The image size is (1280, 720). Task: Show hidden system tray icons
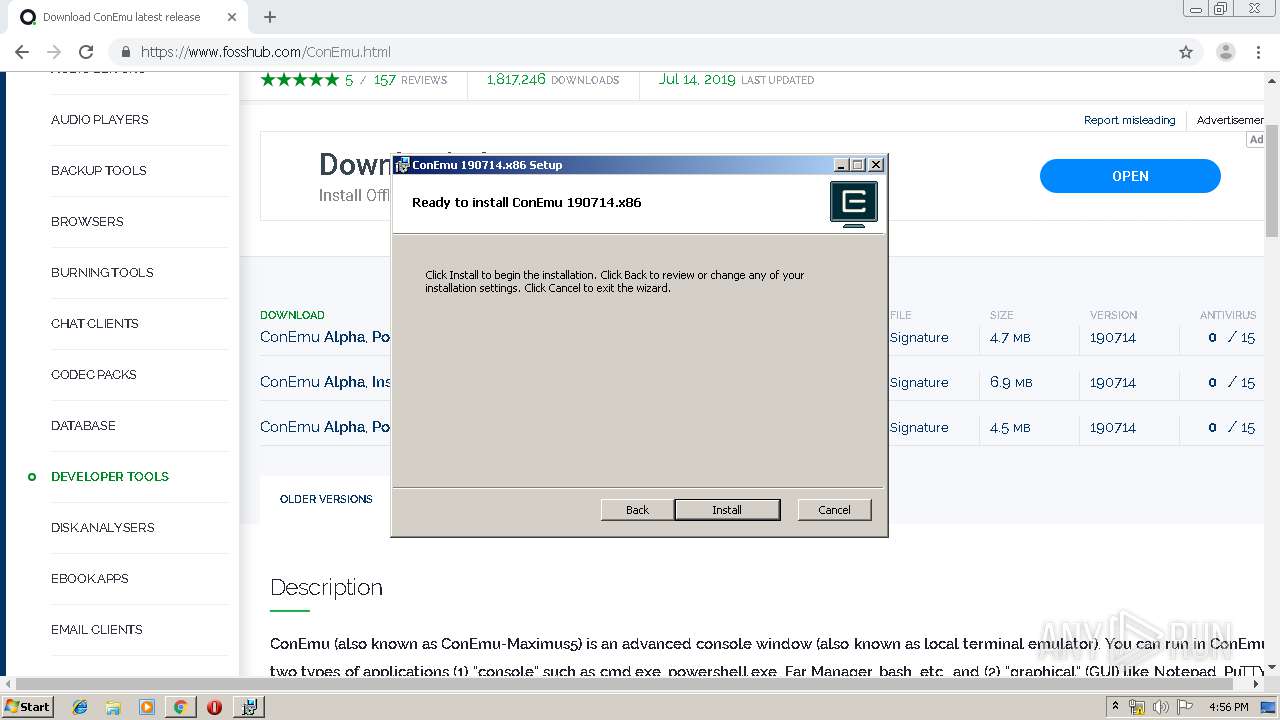pos(1115,707)
